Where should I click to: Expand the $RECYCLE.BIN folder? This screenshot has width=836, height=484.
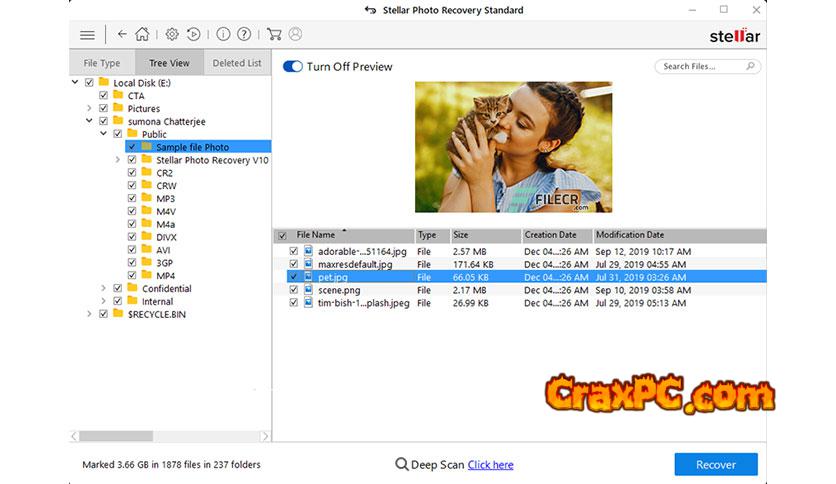(x=89, y=314)
